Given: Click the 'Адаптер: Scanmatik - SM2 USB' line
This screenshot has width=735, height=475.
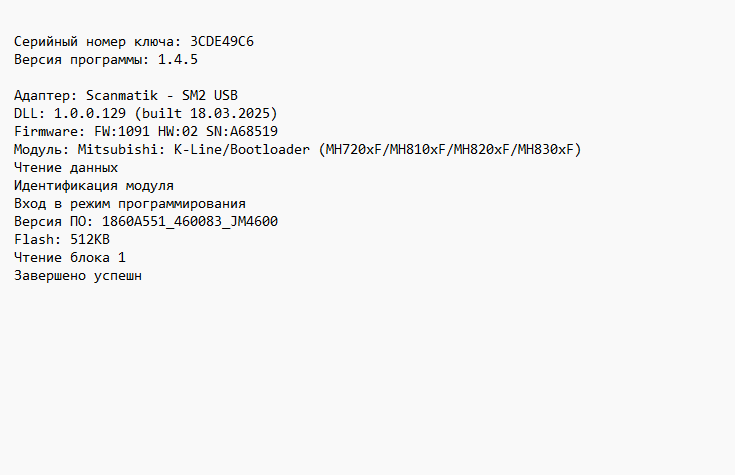Looking at the screenshot, I should point(126,96).
